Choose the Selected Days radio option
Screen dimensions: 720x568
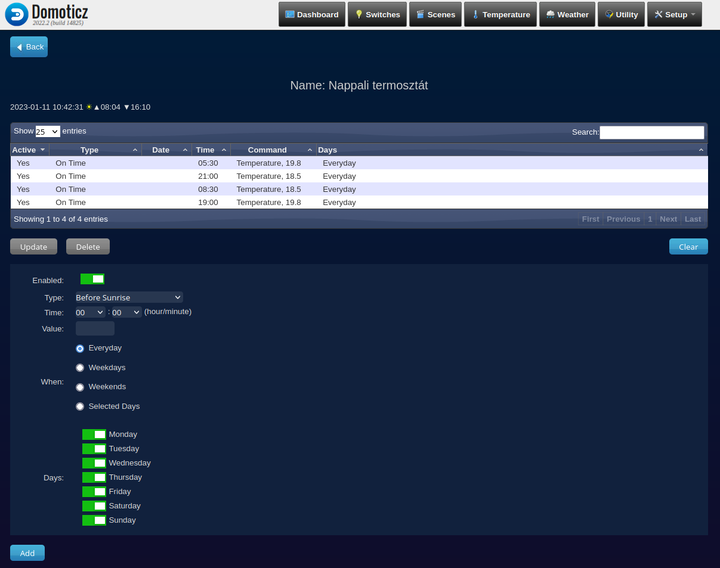coord(80,407)
